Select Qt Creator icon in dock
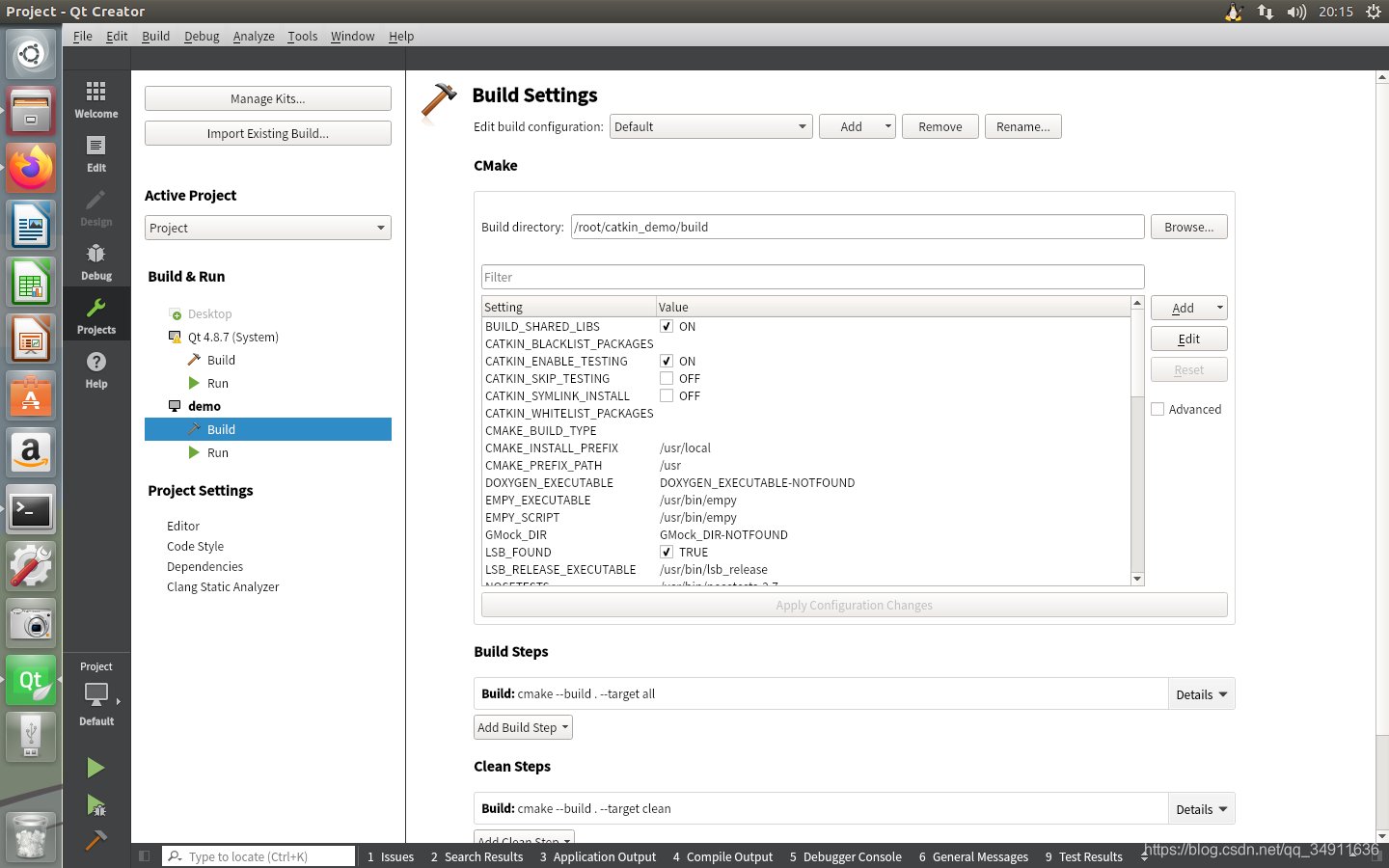This screenshot has width=1389, height=868. pyautogui.click(x=31, y=680)
